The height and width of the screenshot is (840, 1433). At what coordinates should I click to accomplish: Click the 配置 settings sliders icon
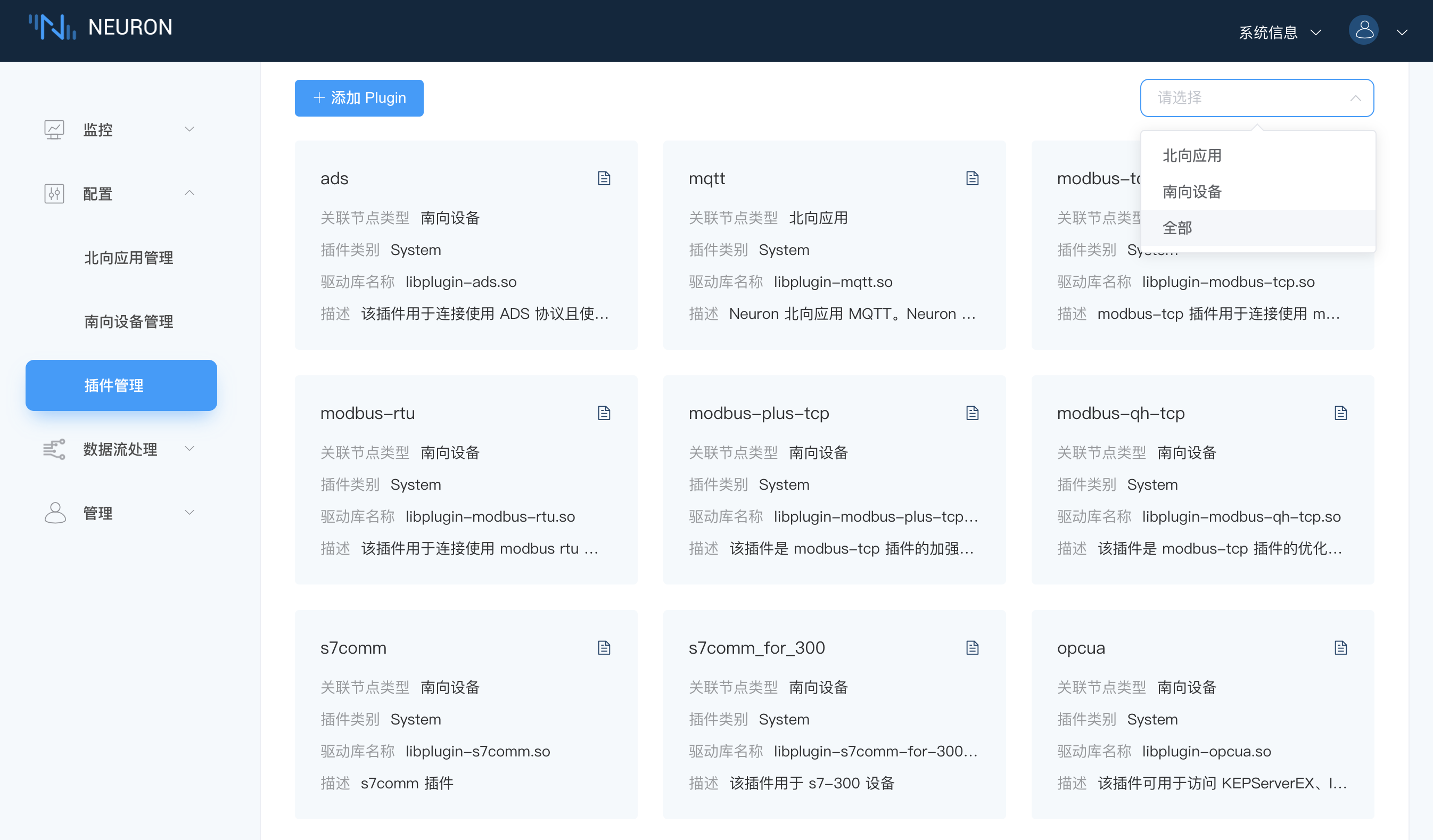coord(55,194)
